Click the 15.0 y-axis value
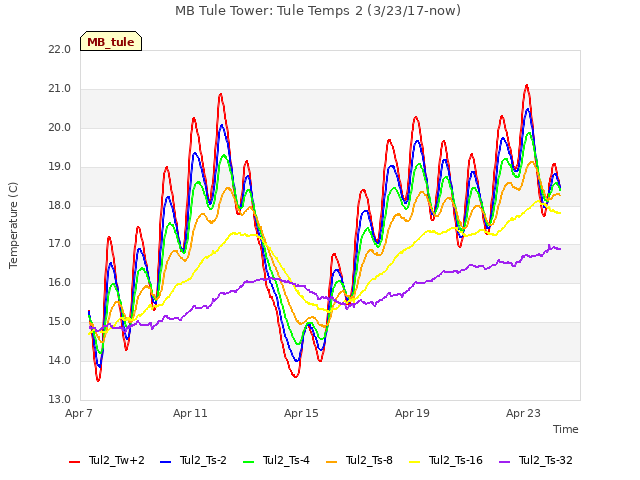Image resolution: width=640 pixels, height=480 pixels. pyautogui.click(x=60, y=322)
